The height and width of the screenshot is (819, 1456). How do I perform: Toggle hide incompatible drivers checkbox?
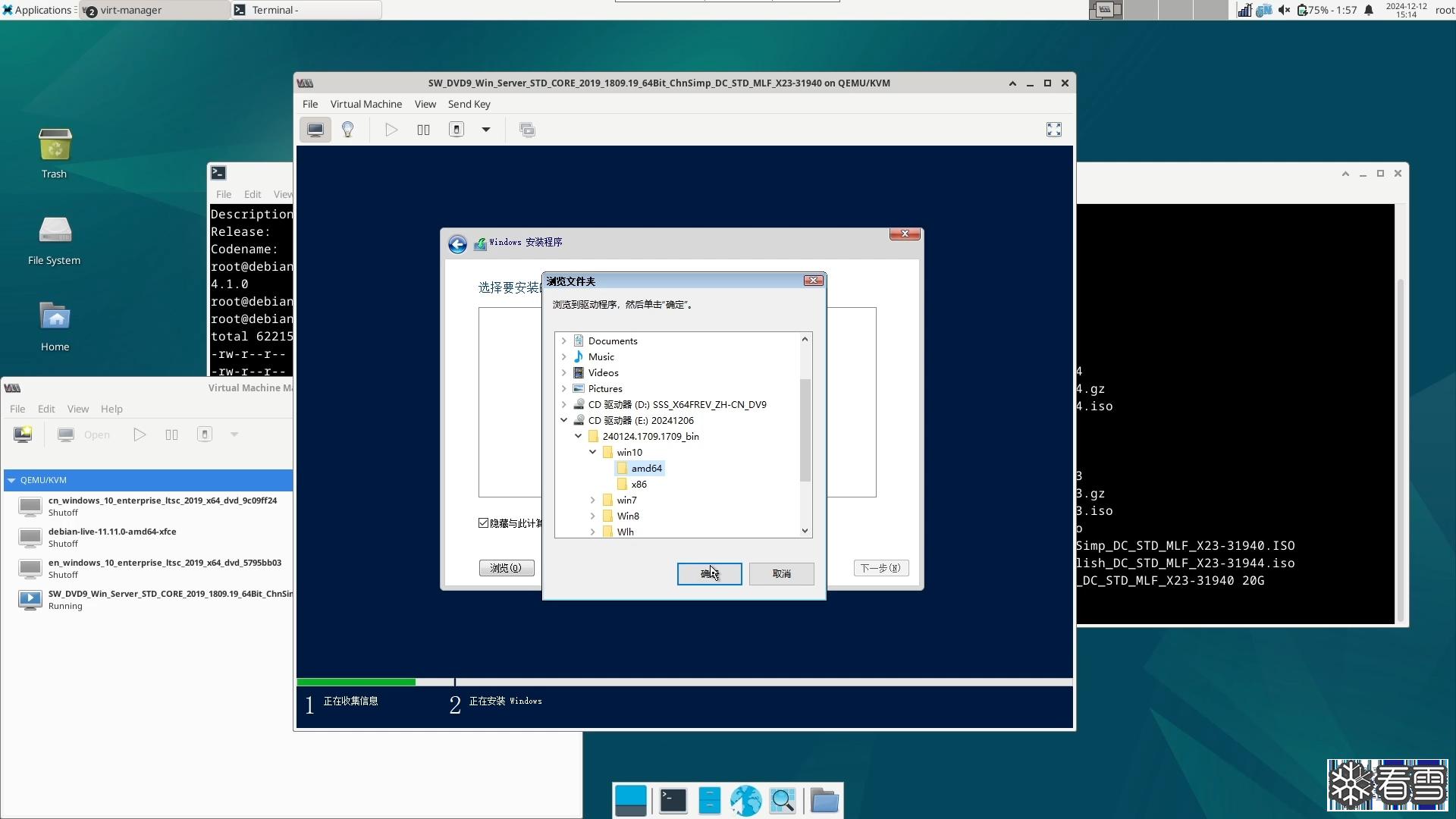(x=484, y=523)
